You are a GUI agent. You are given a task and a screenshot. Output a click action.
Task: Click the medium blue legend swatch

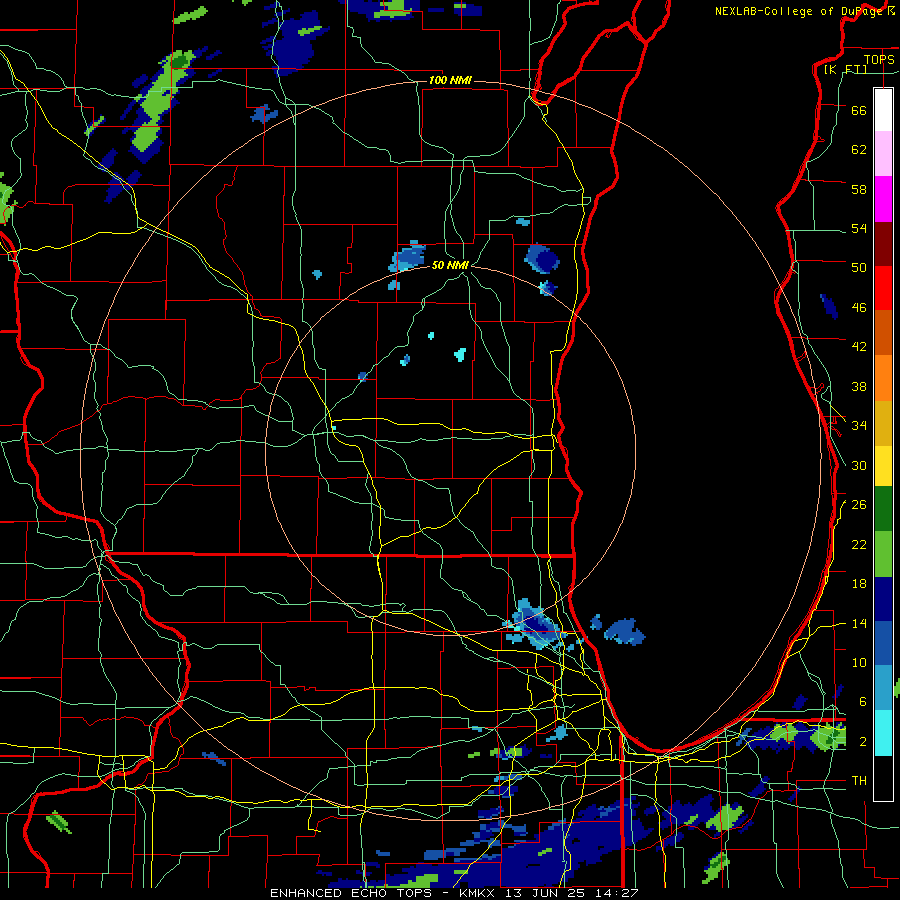(x=883, y=643)
